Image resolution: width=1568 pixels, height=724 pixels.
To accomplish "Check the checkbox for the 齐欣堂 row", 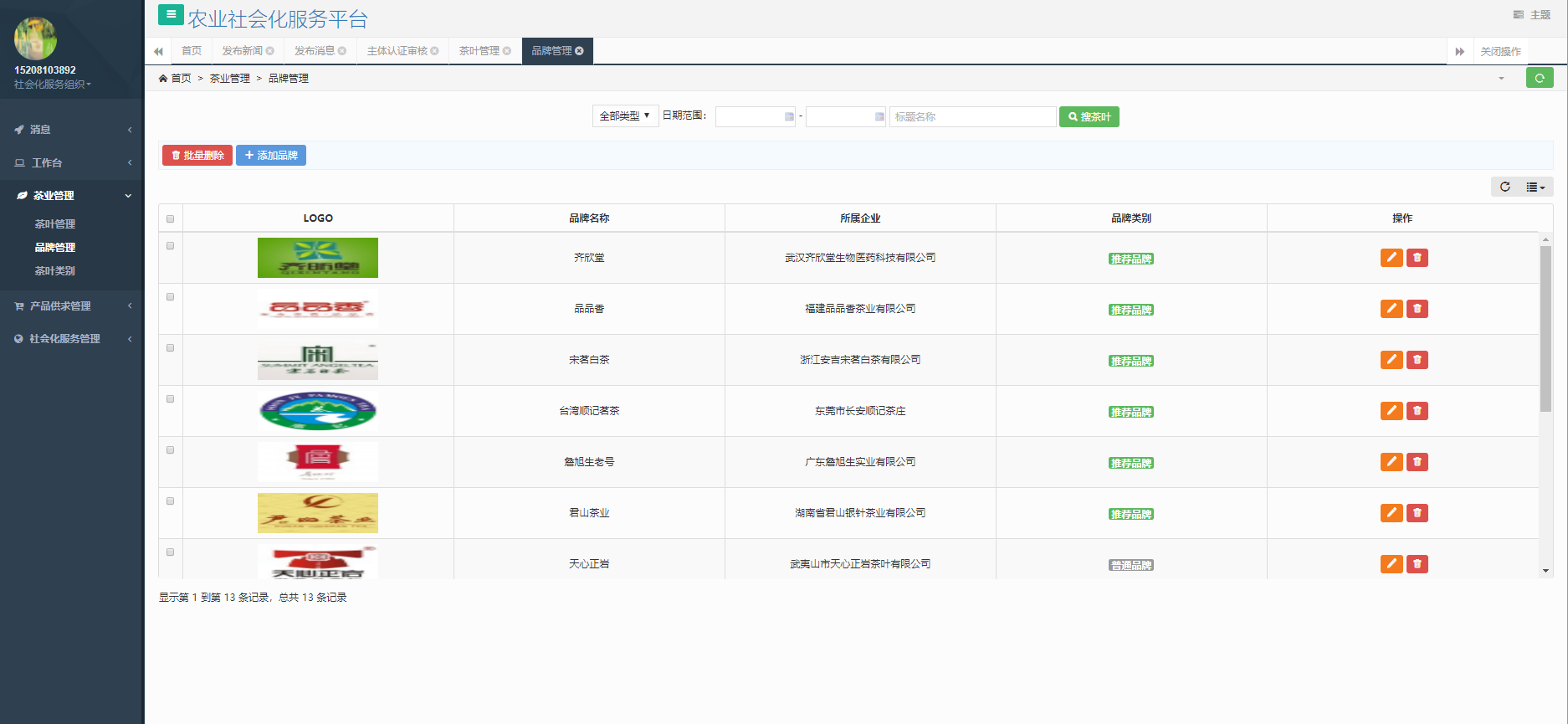I will (x=171, y=246).
